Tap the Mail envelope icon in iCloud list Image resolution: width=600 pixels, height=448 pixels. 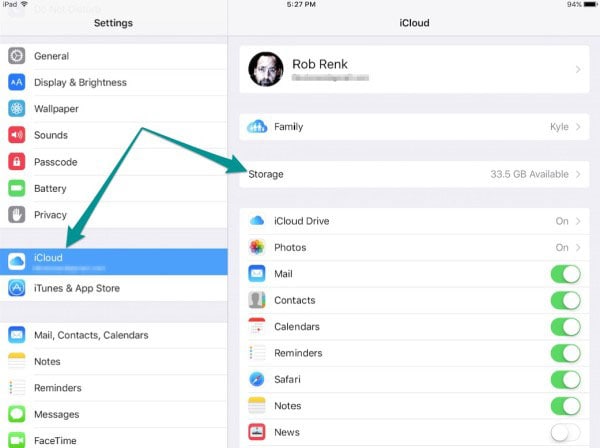pos(257,274)
